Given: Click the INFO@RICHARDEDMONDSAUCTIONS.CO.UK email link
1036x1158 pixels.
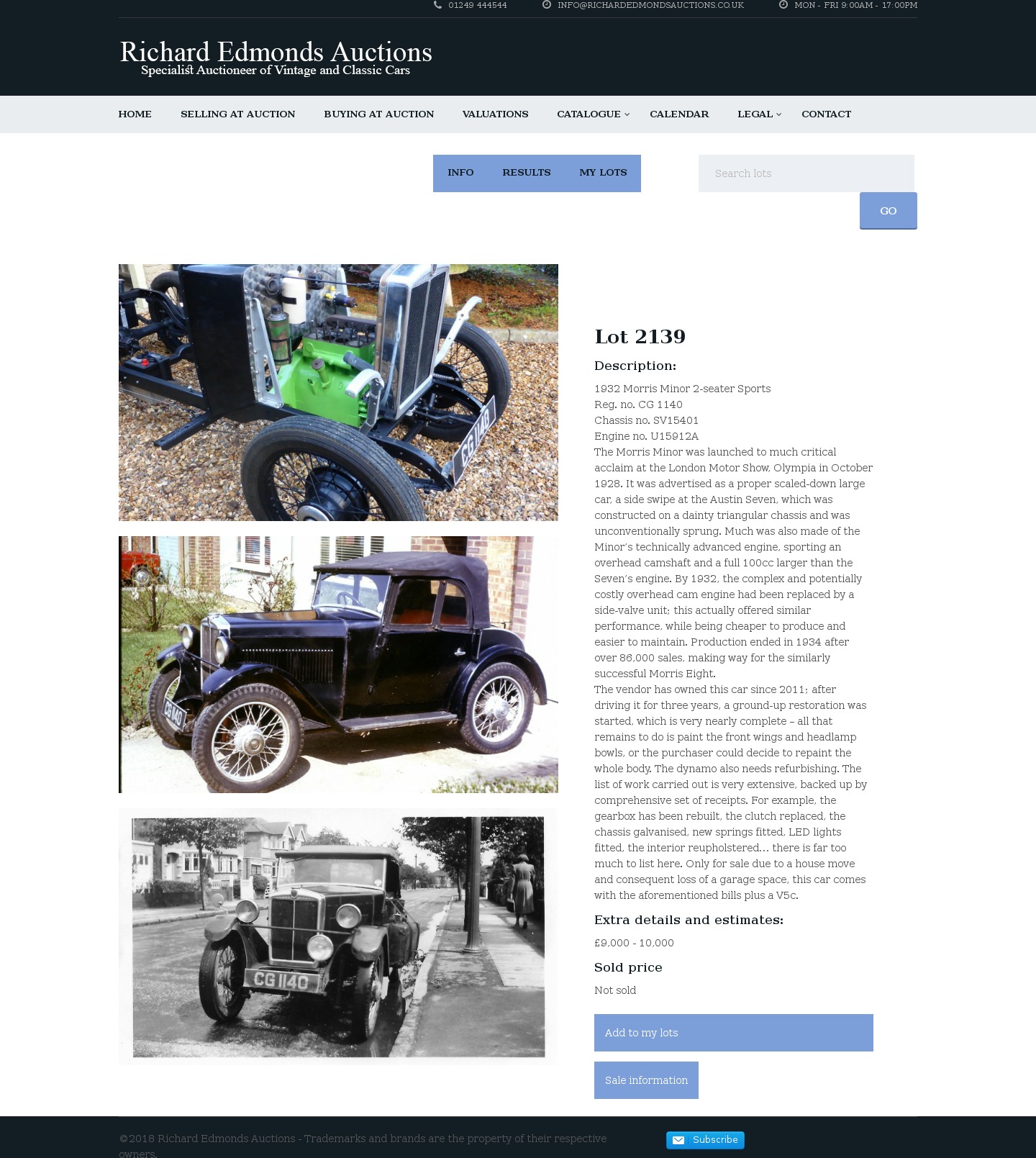Looking at the screenshot, I should 650,5.
